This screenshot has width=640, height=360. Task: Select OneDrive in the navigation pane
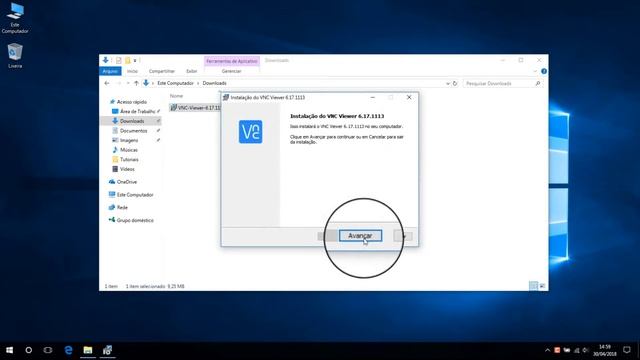coord(127,182)
